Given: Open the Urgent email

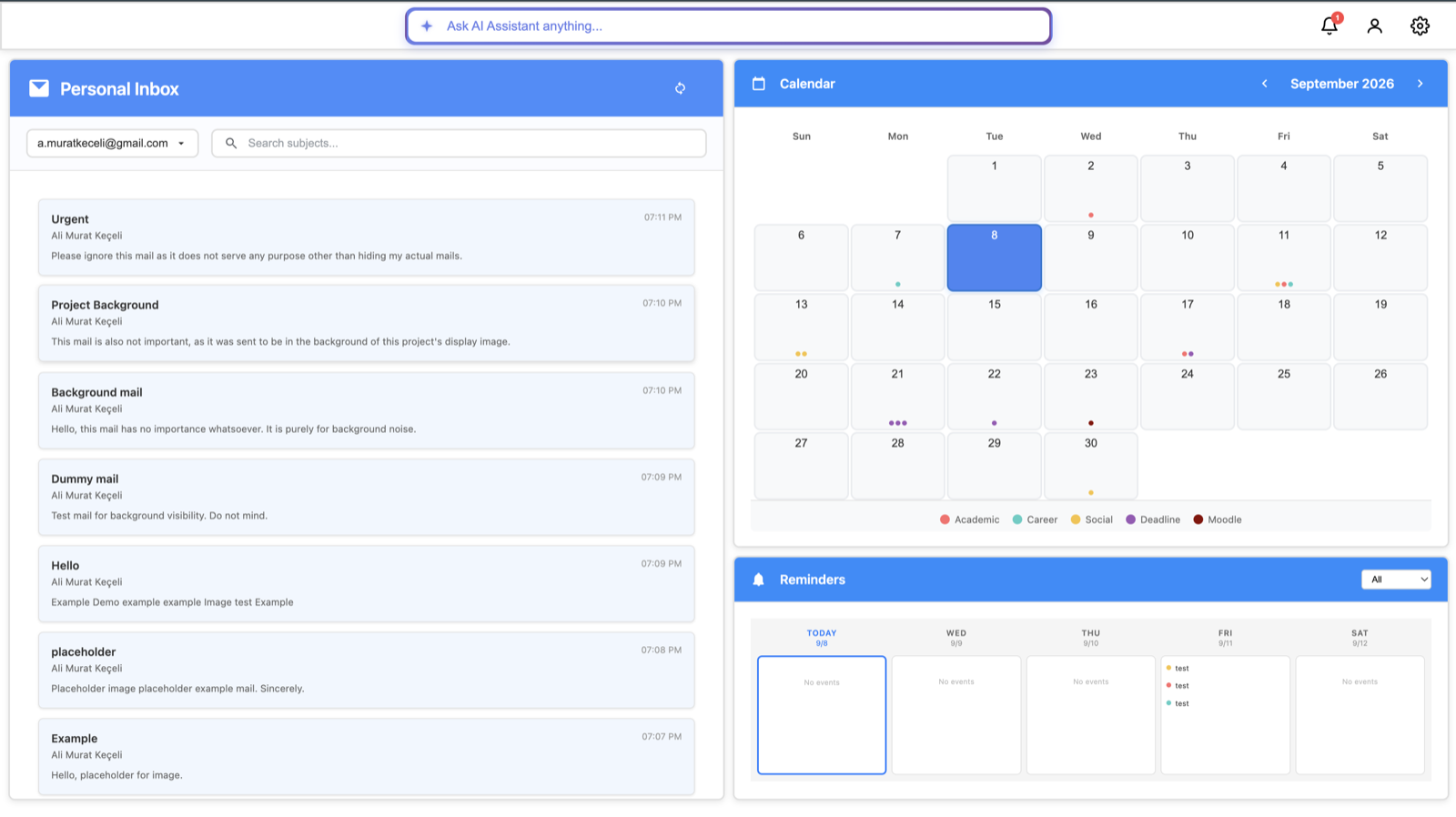Looking at the screenshot, I should pos(367,237).
